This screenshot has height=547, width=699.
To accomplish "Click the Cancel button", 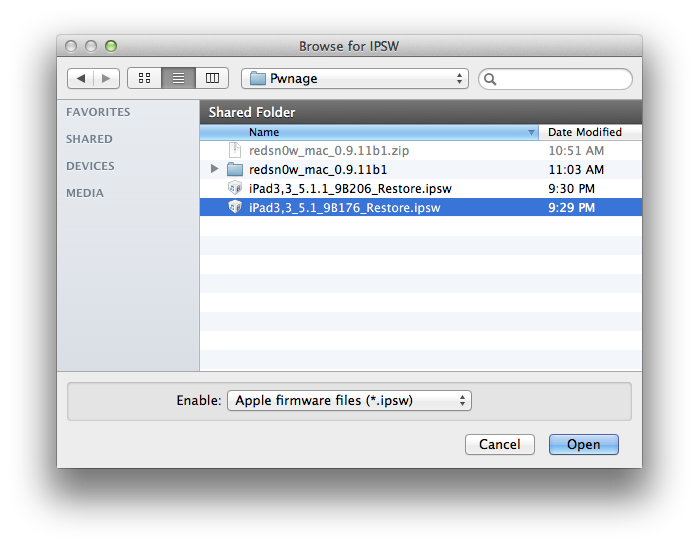I will click(500, 444).
